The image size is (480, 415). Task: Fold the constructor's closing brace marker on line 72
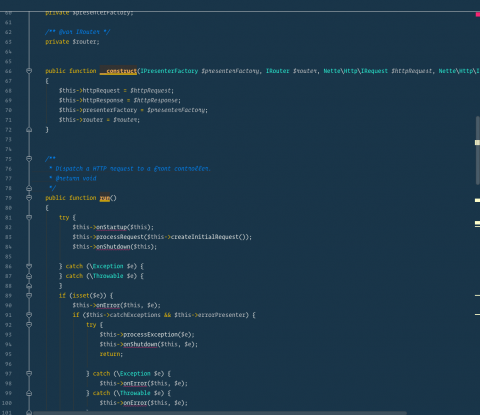(x=29, y=129)
